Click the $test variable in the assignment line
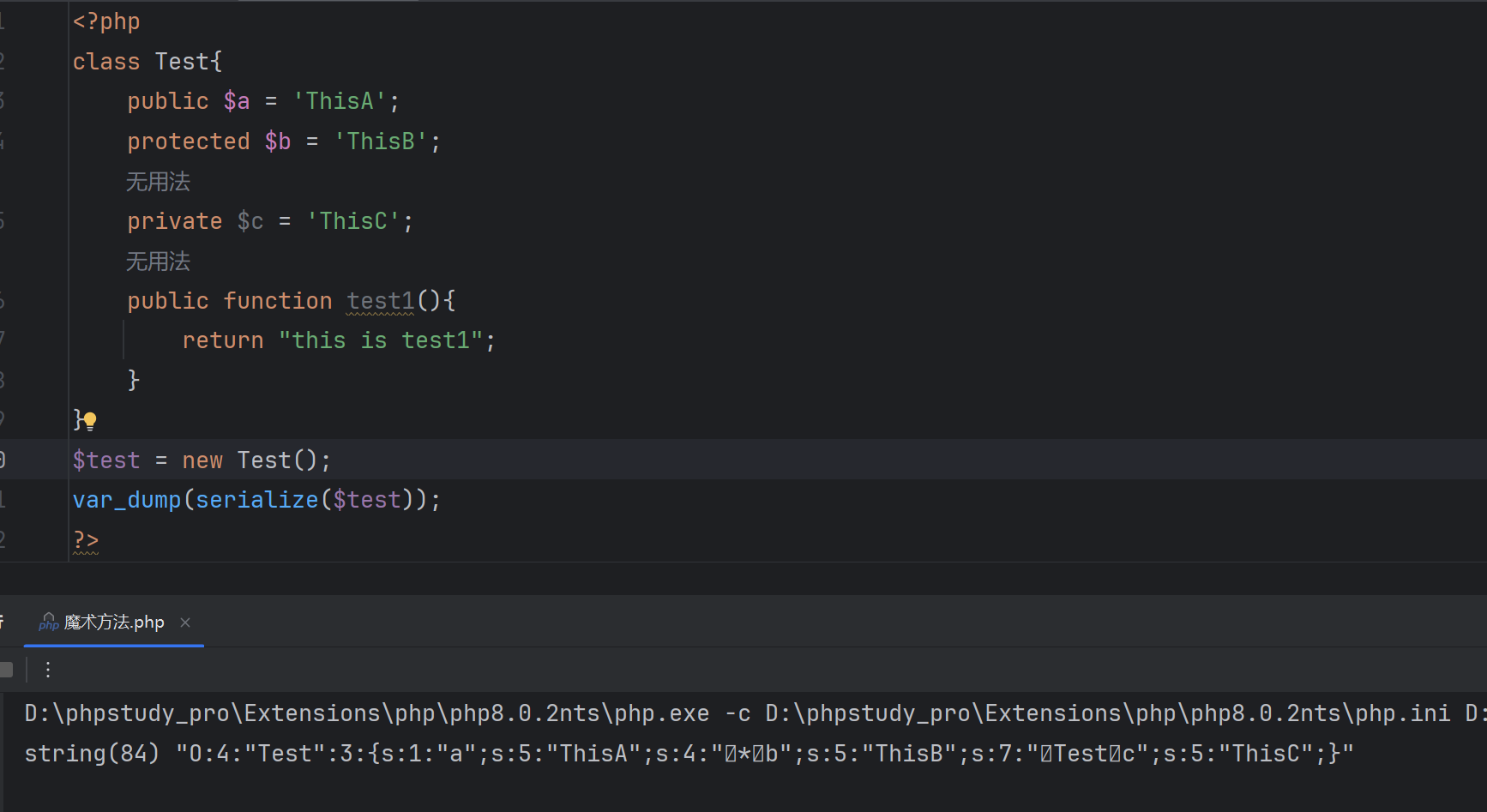1487x812 pixels. coord(106,460)
